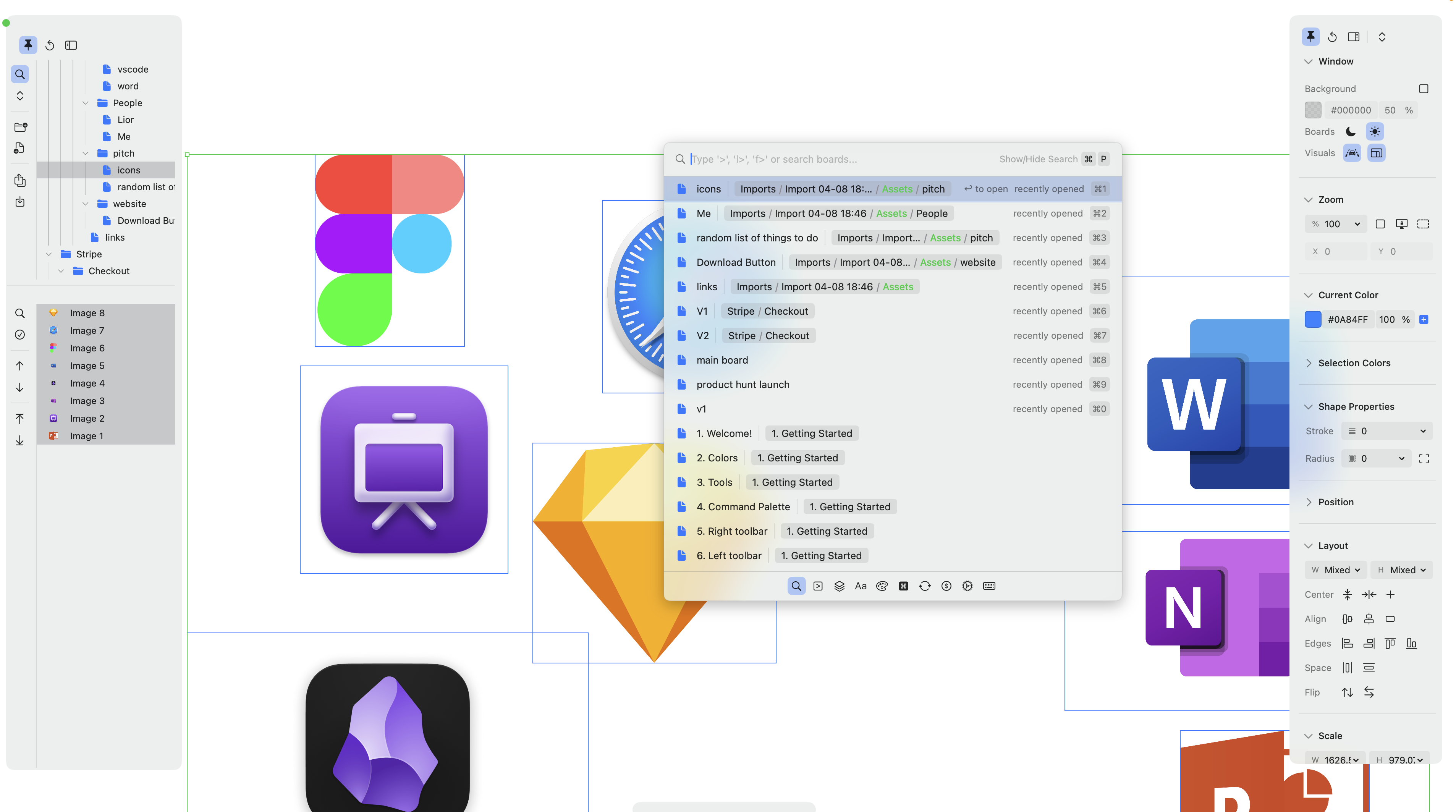Toggle the pin on the right panel
Screen dimensions: 1456x812
pos(1310,37)
